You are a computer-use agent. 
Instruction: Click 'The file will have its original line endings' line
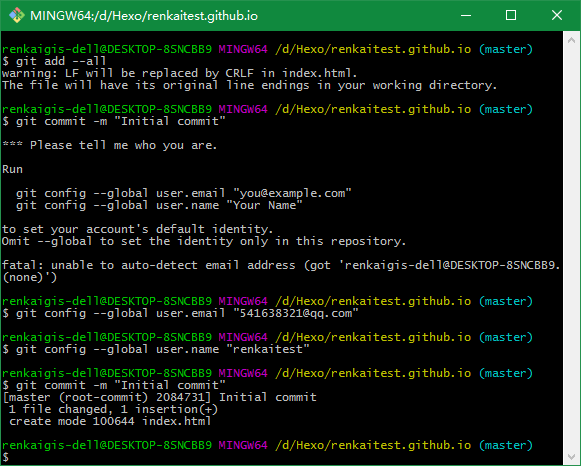tap(249, 85)
